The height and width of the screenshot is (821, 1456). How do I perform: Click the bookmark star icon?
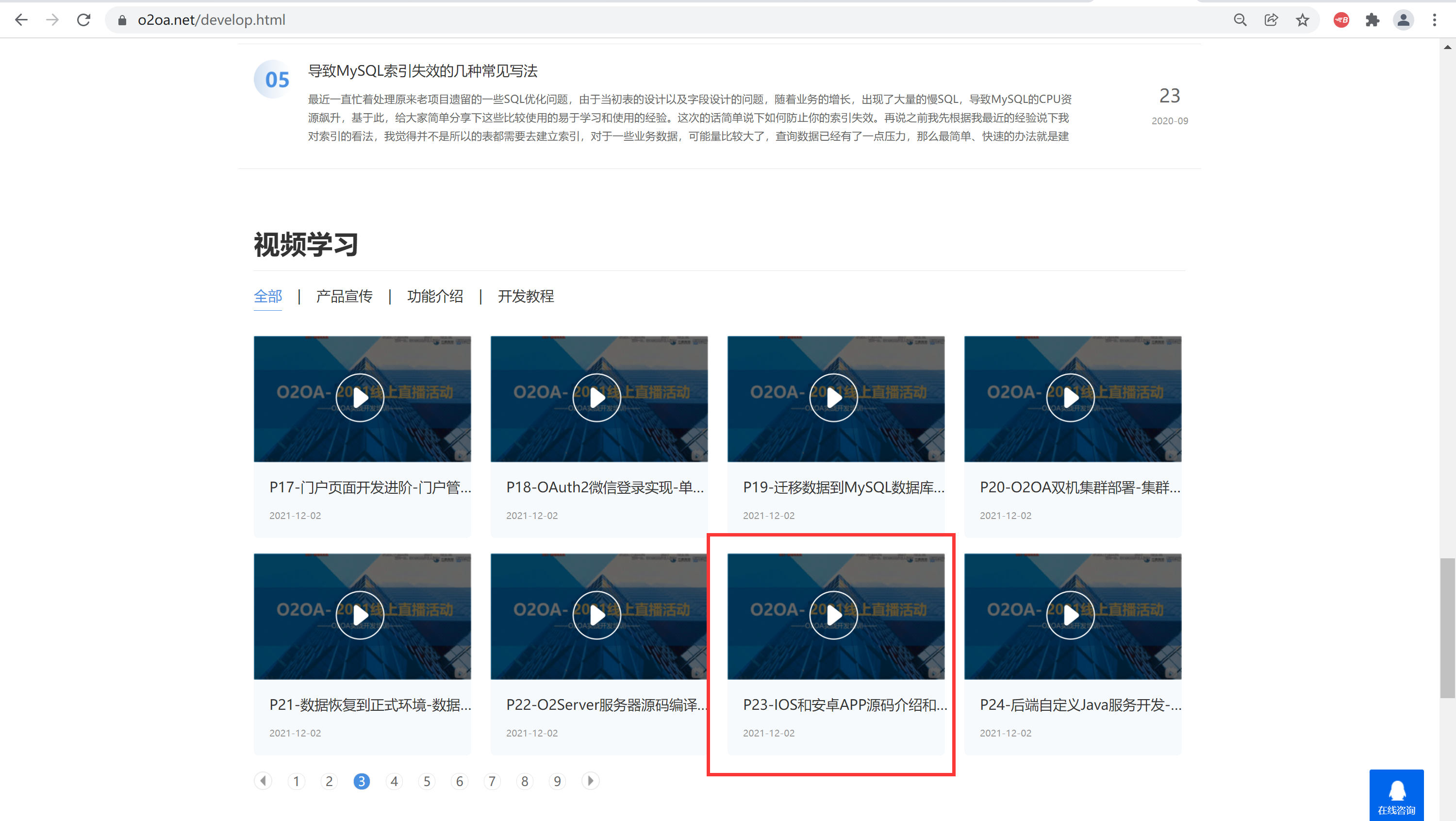[1302, 20]
